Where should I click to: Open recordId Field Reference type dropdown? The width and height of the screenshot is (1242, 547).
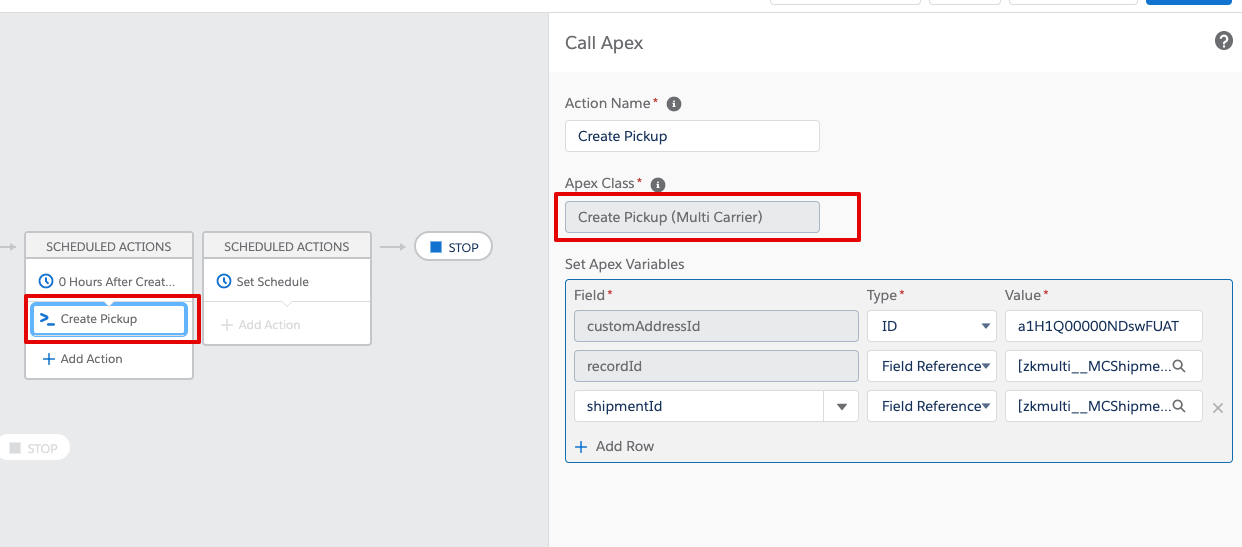coord(930,366)
